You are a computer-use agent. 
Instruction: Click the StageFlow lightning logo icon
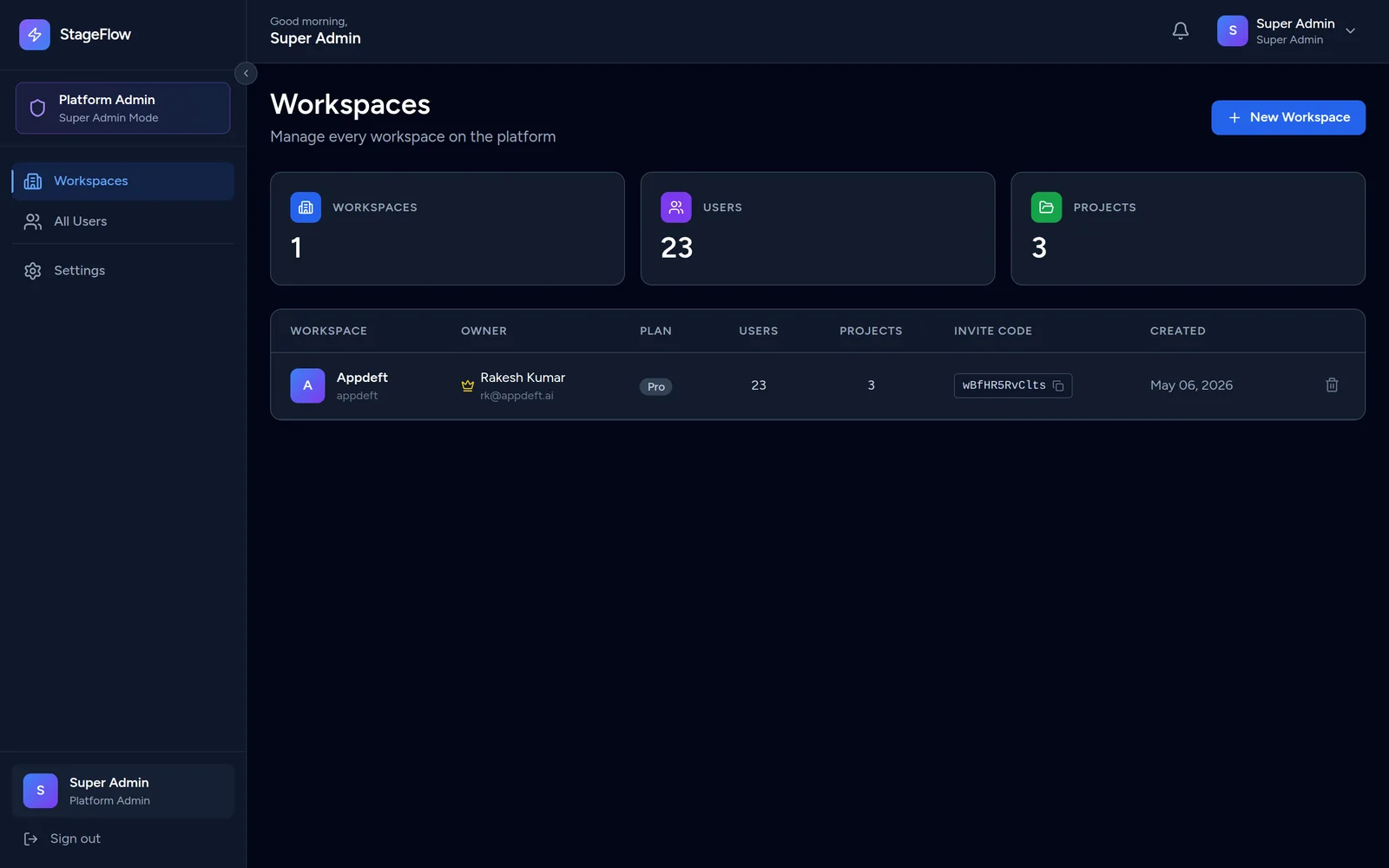pyautogui.click(x=35, y=35)
